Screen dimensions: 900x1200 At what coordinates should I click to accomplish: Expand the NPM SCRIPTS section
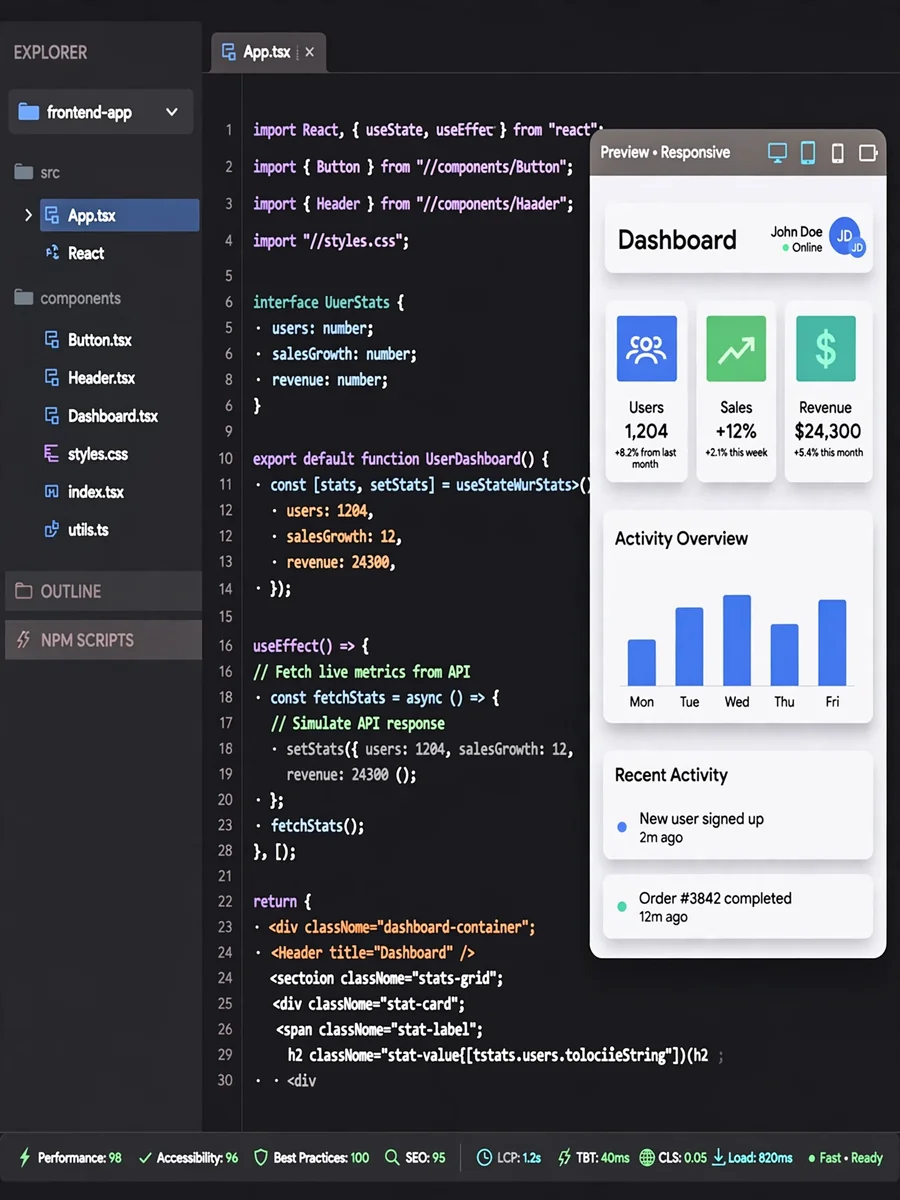click(x=103, y=640)
